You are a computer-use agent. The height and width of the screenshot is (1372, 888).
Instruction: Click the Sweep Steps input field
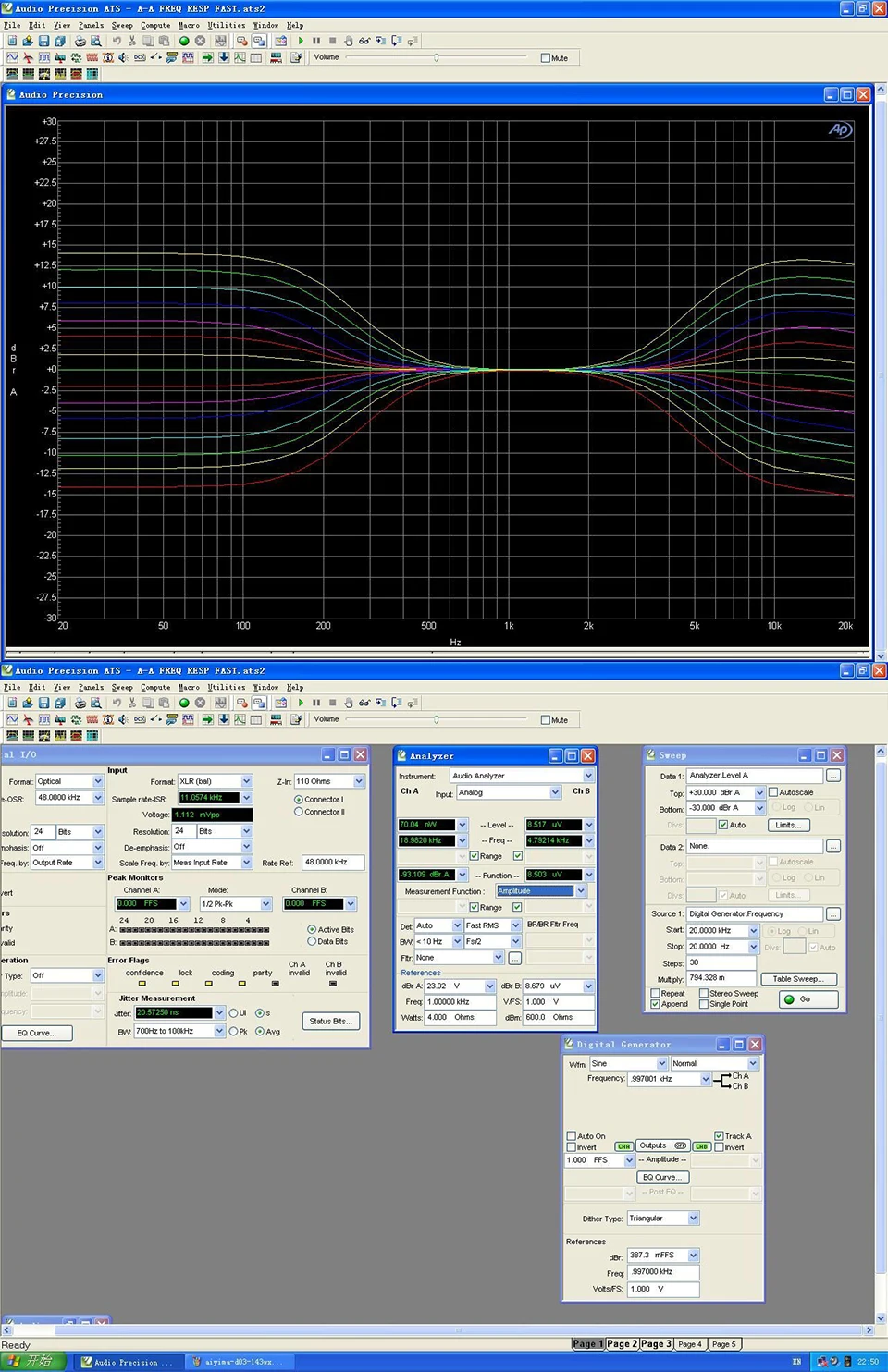point(721,962)
